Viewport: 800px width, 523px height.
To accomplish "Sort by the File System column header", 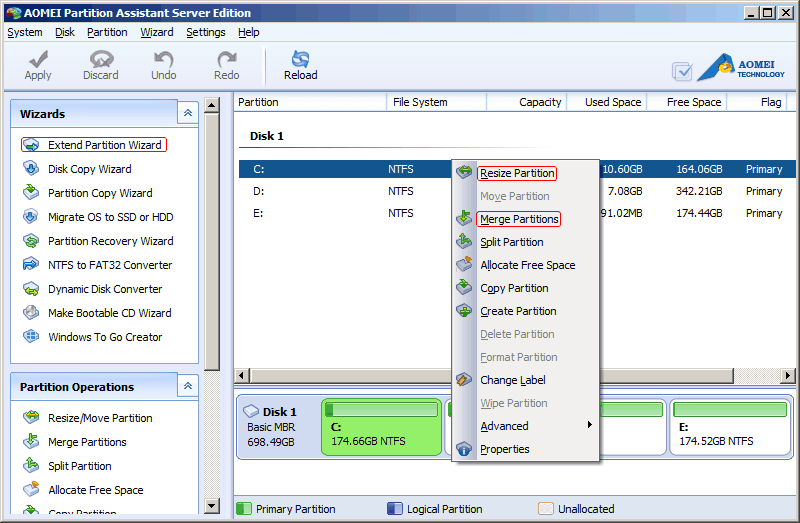I will pyautogui.click(x=436, y=102).
